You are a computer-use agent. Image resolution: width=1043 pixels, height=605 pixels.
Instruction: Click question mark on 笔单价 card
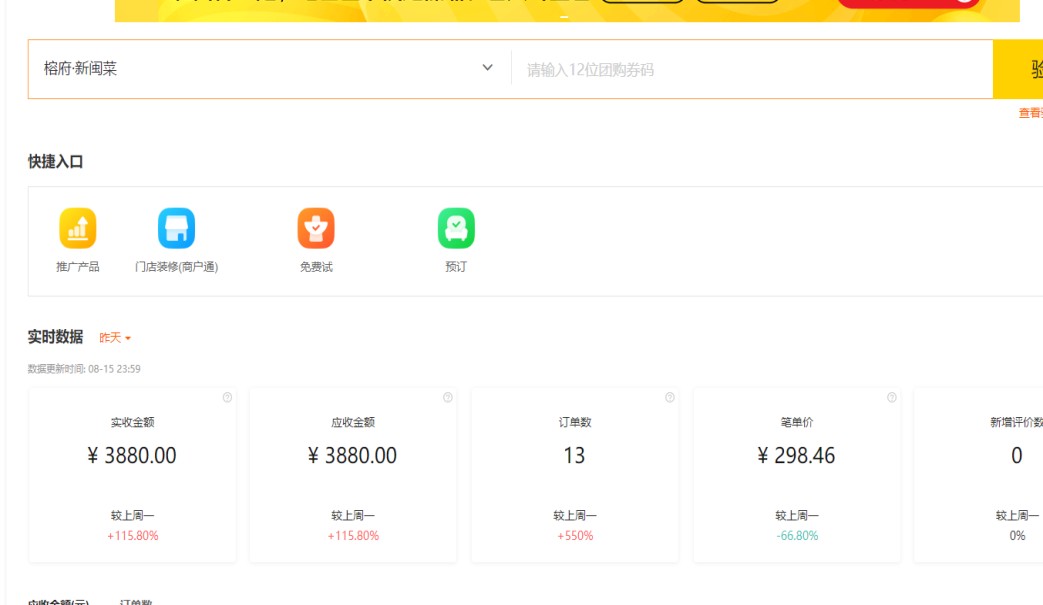[x=891, y=398]
